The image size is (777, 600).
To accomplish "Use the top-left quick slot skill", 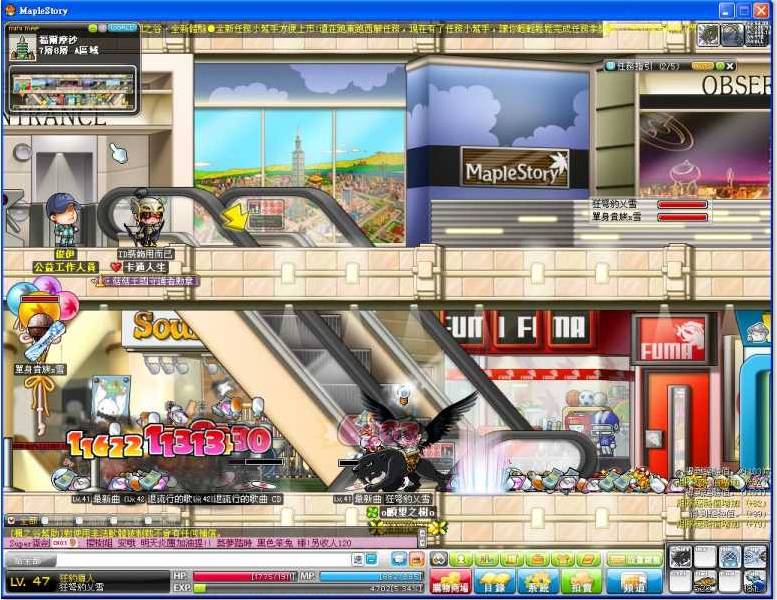I will [x=680, y=557].
